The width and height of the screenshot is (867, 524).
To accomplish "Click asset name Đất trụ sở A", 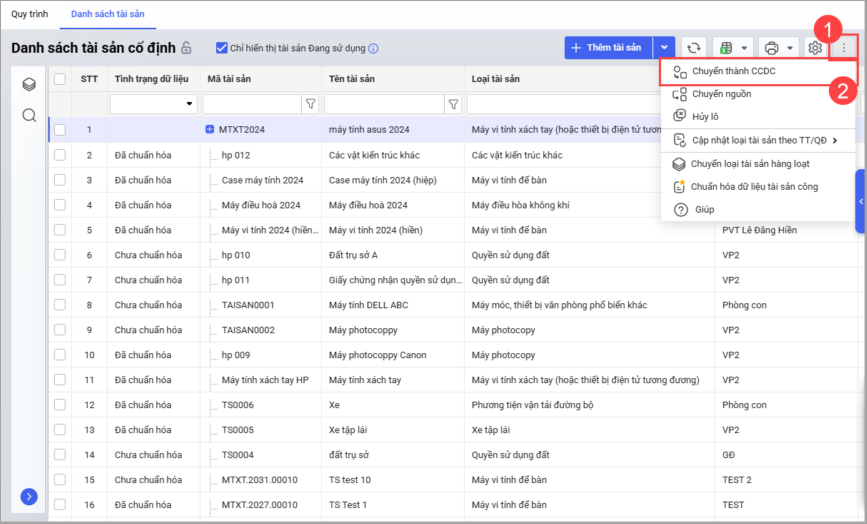I will 353,255.
